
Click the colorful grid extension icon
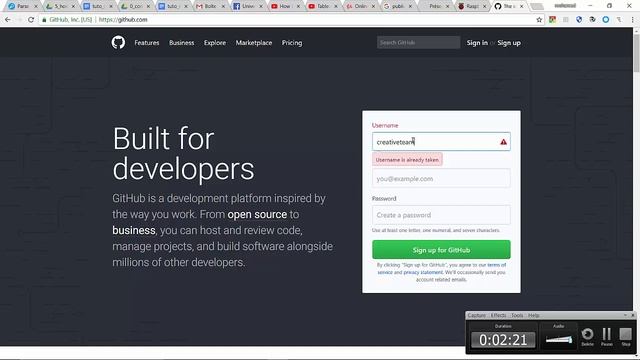[x=552, y=20]
